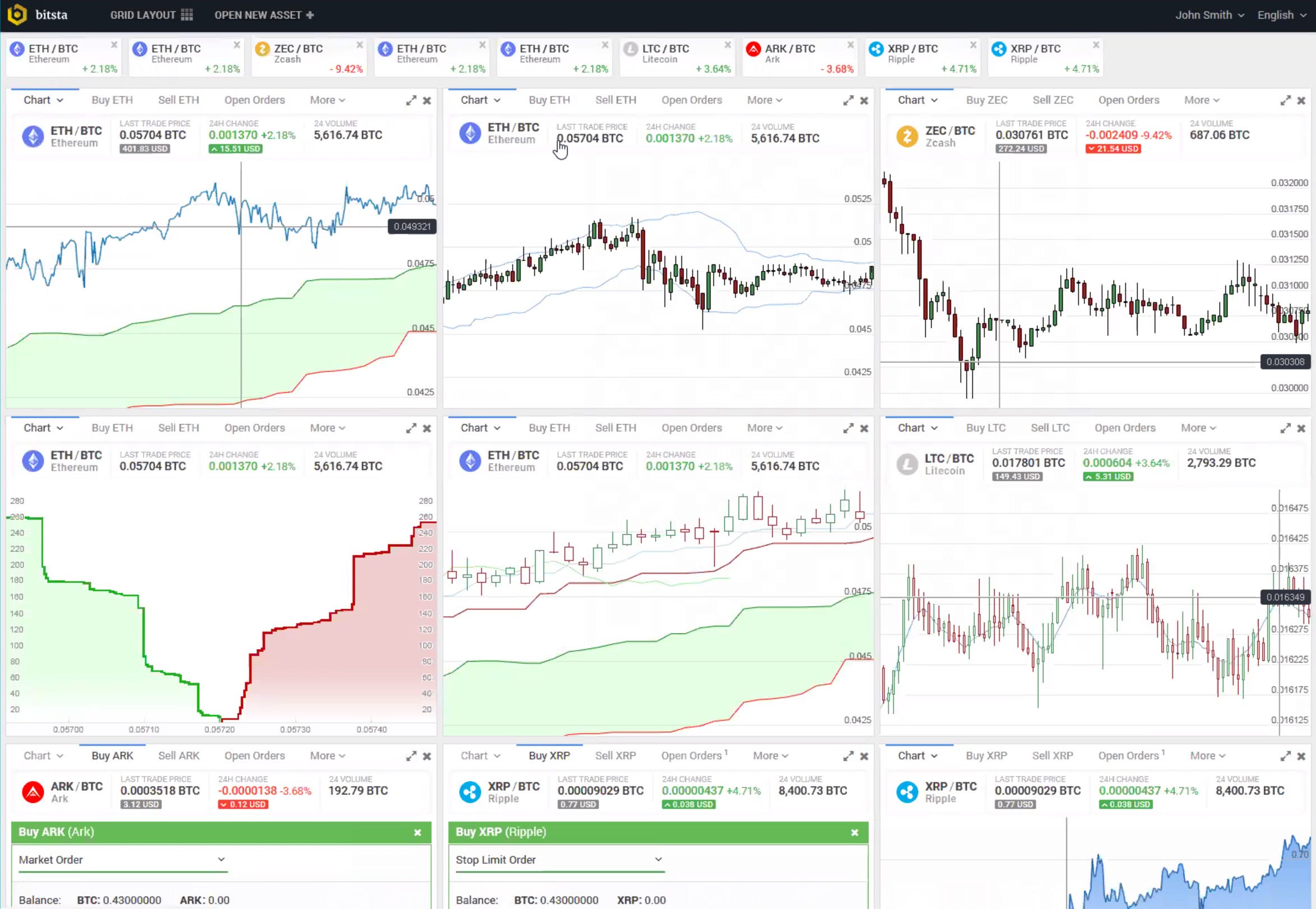
Task: Click the red 21.54 USD change badge
Action: pos(1113,149)
